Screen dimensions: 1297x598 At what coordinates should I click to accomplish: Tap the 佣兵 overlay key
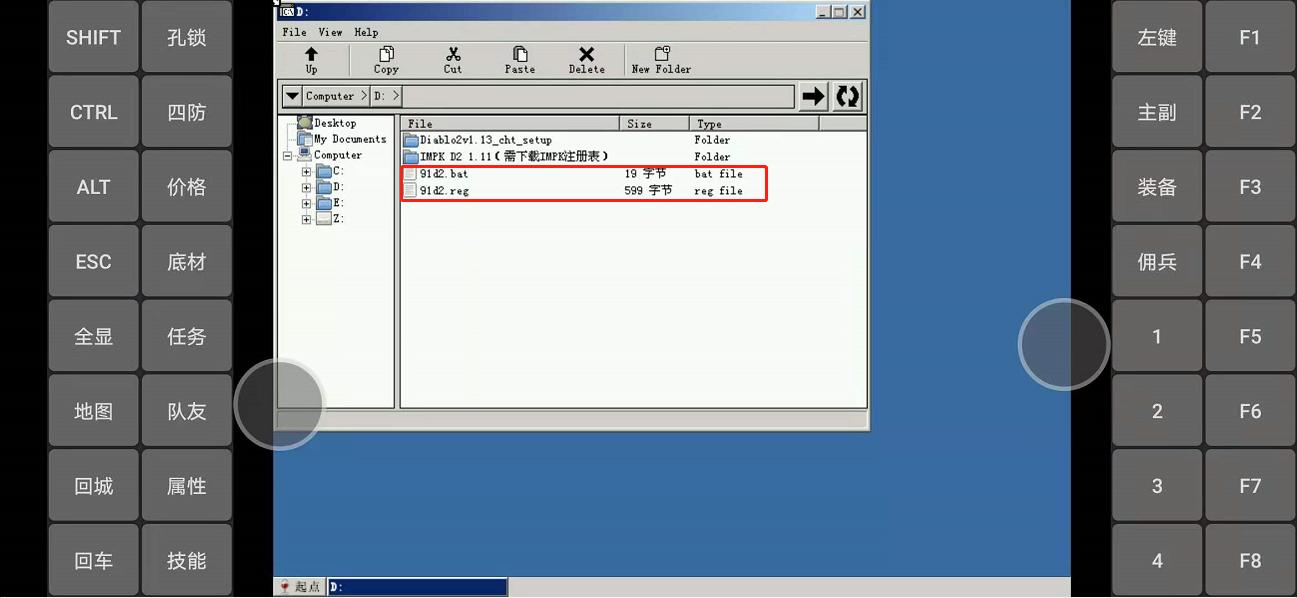coord(1157,262)
